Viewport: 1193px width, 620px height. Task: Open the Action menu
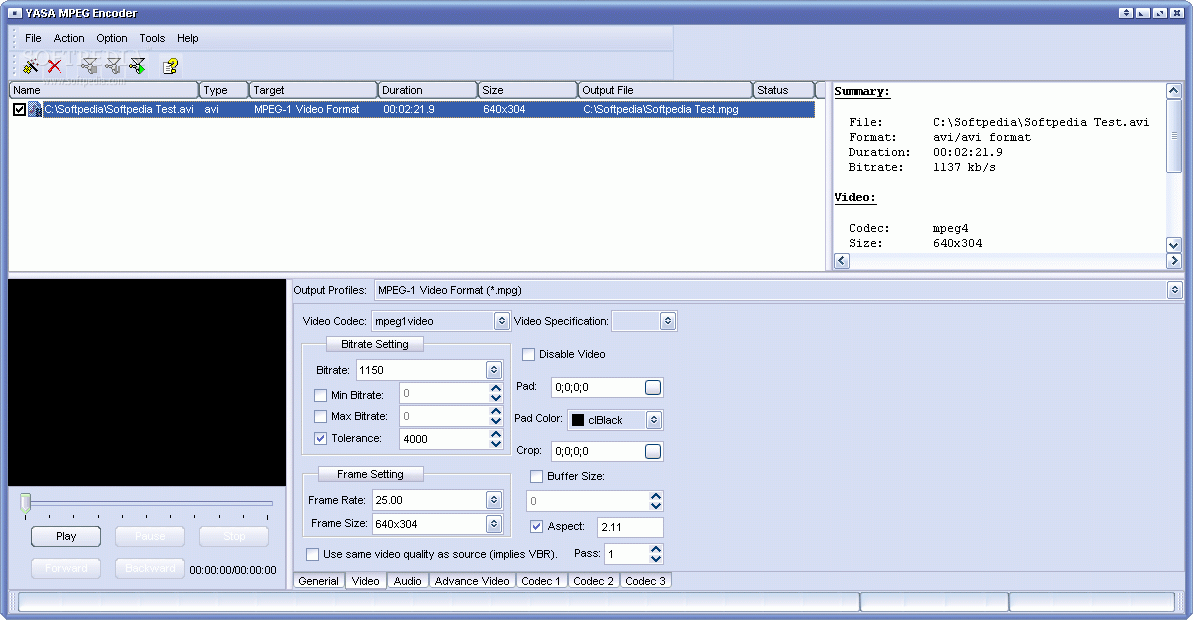(x=68, y=38)
